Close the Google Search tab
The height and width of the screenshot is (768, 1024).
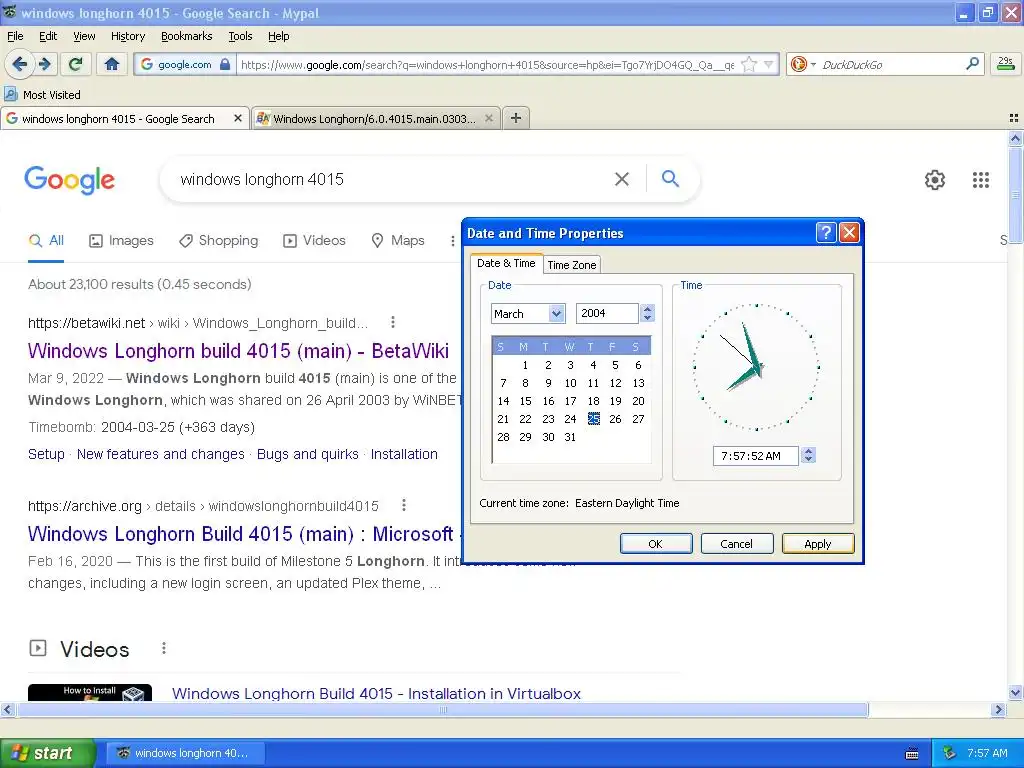238,118
